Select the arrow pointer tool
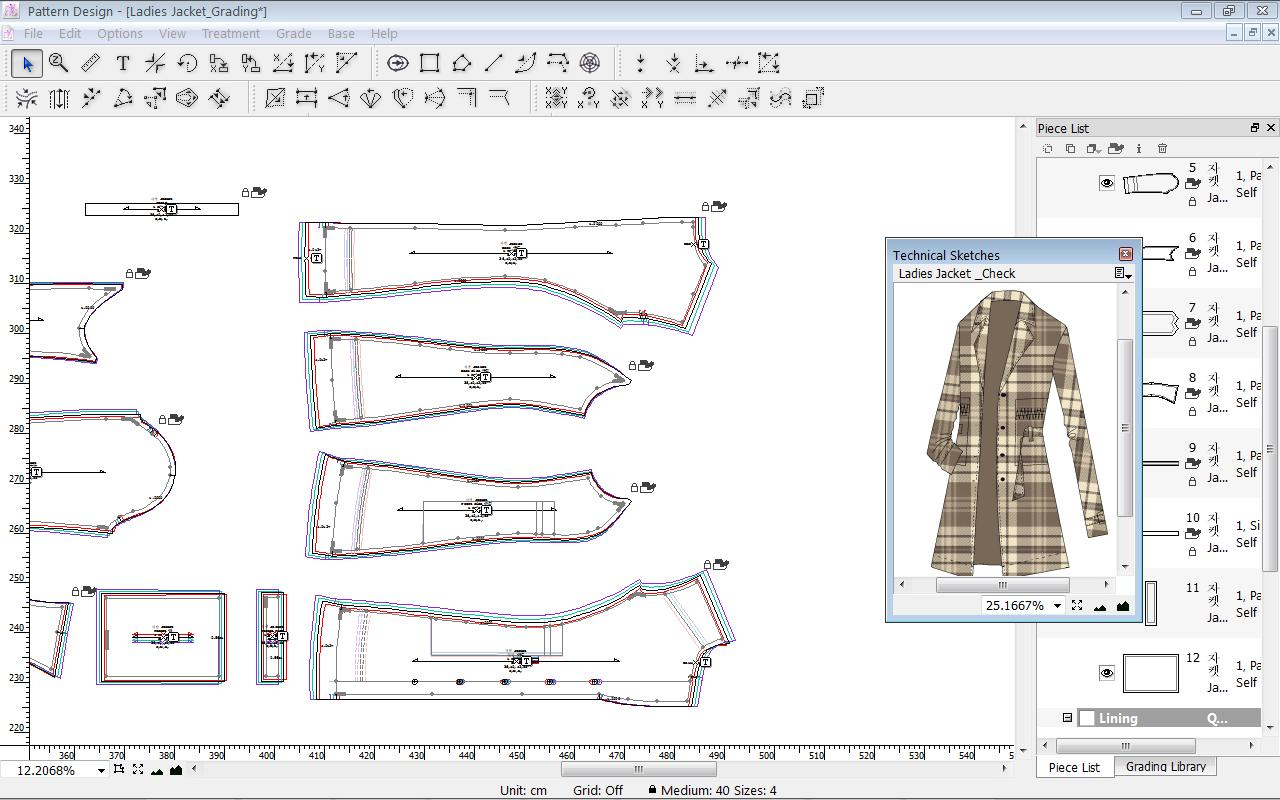 pos(27,64)
